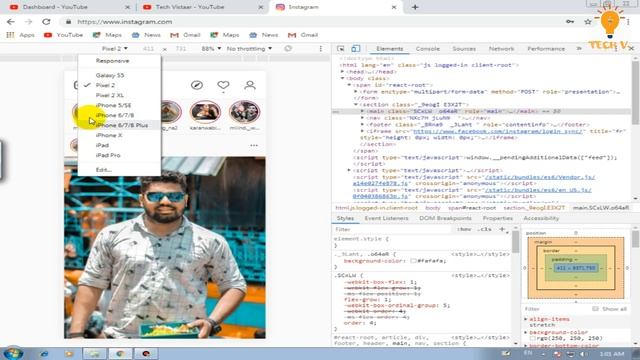
Task: Expand the main element node
Action: 362,111
